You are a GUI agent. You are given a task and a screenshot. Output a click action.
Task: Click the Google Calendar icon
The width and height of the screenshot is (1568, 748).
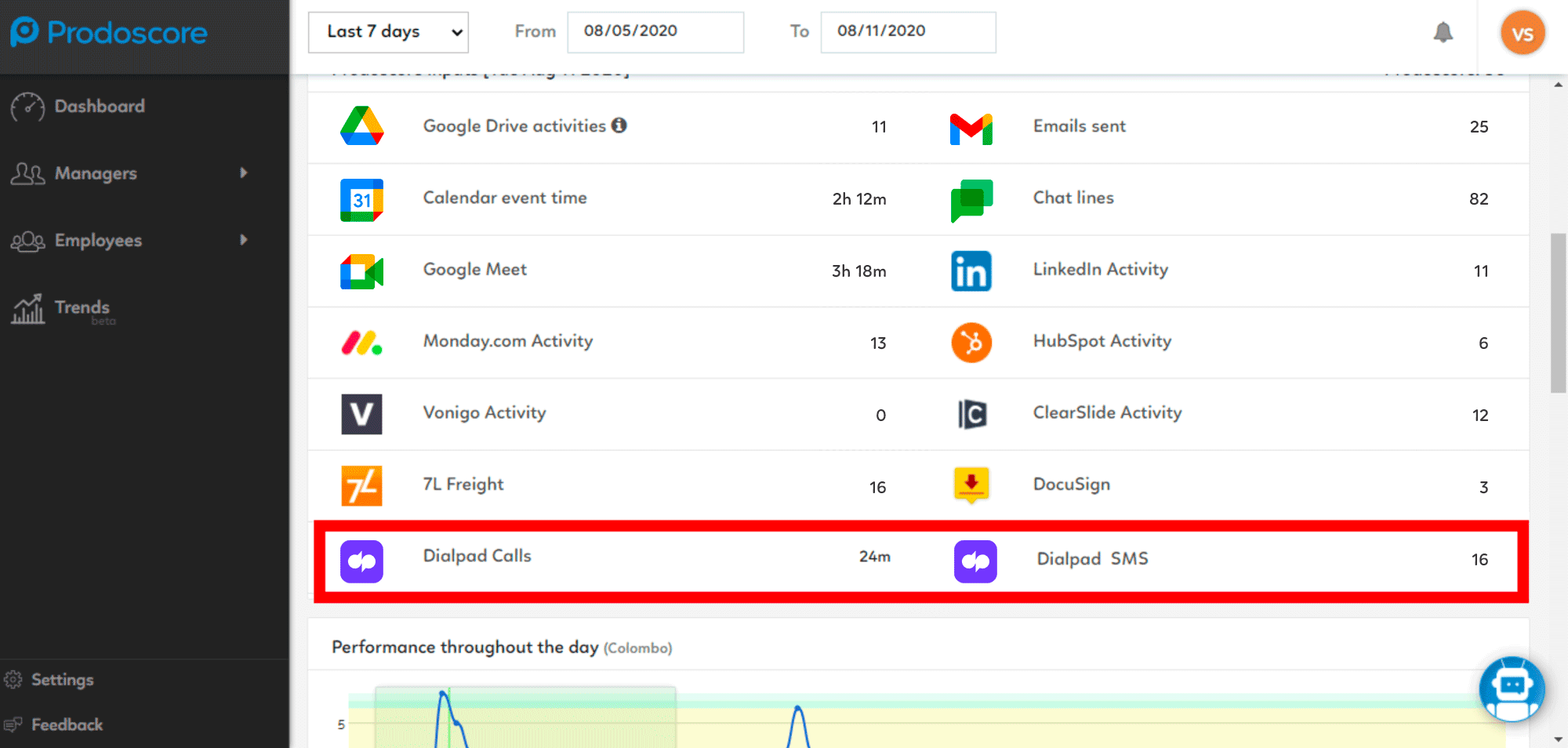[361, 200]
